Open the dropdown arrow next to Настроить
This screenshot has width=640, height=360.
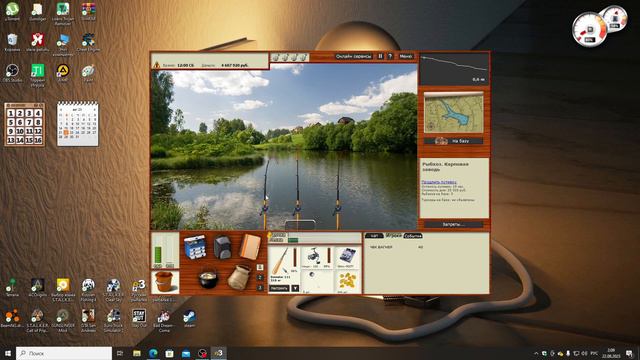(295, 289)
